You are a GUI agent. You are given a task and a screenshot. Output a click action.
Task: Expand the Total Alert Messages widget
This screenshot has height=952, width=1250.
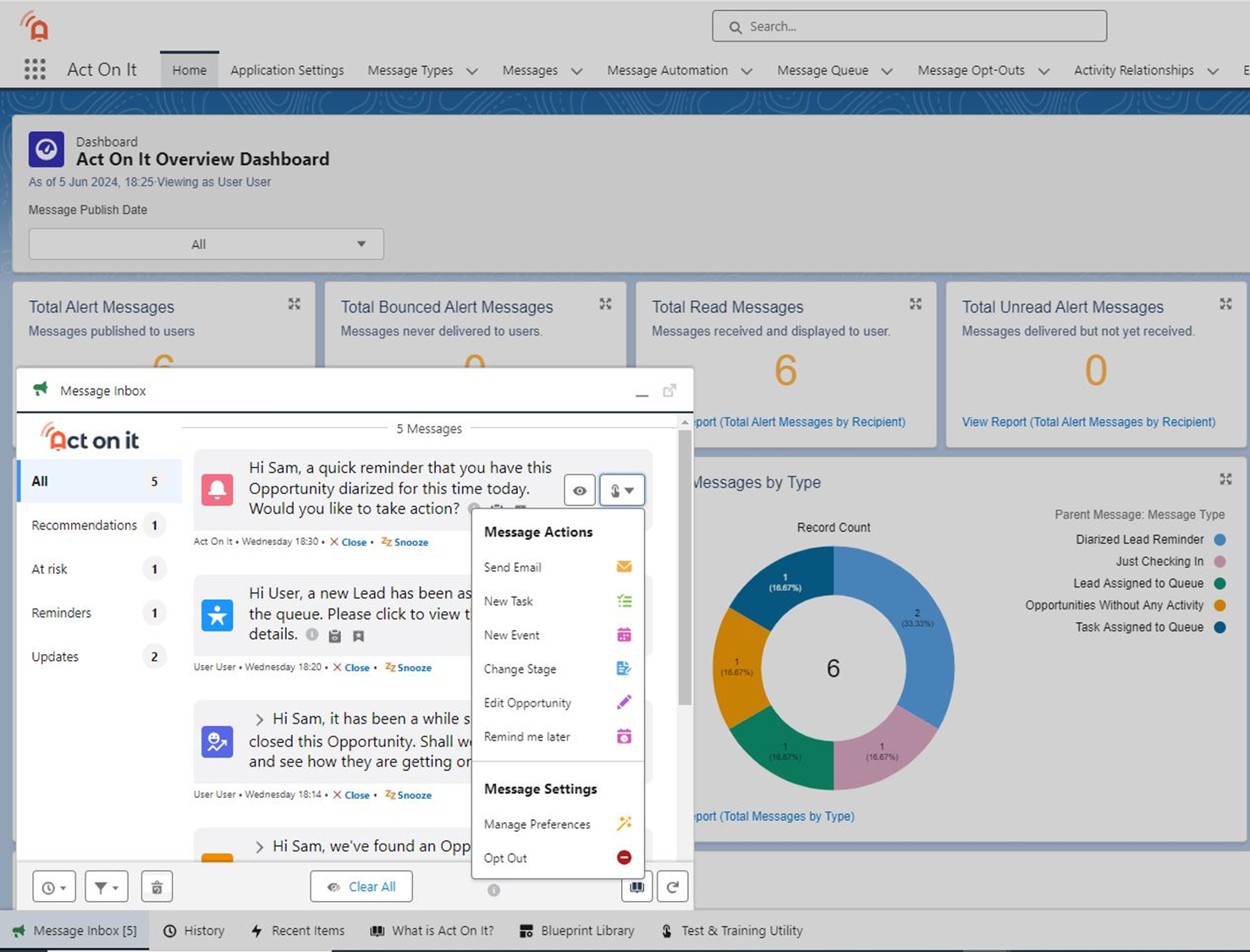click(x=294, y=304)
